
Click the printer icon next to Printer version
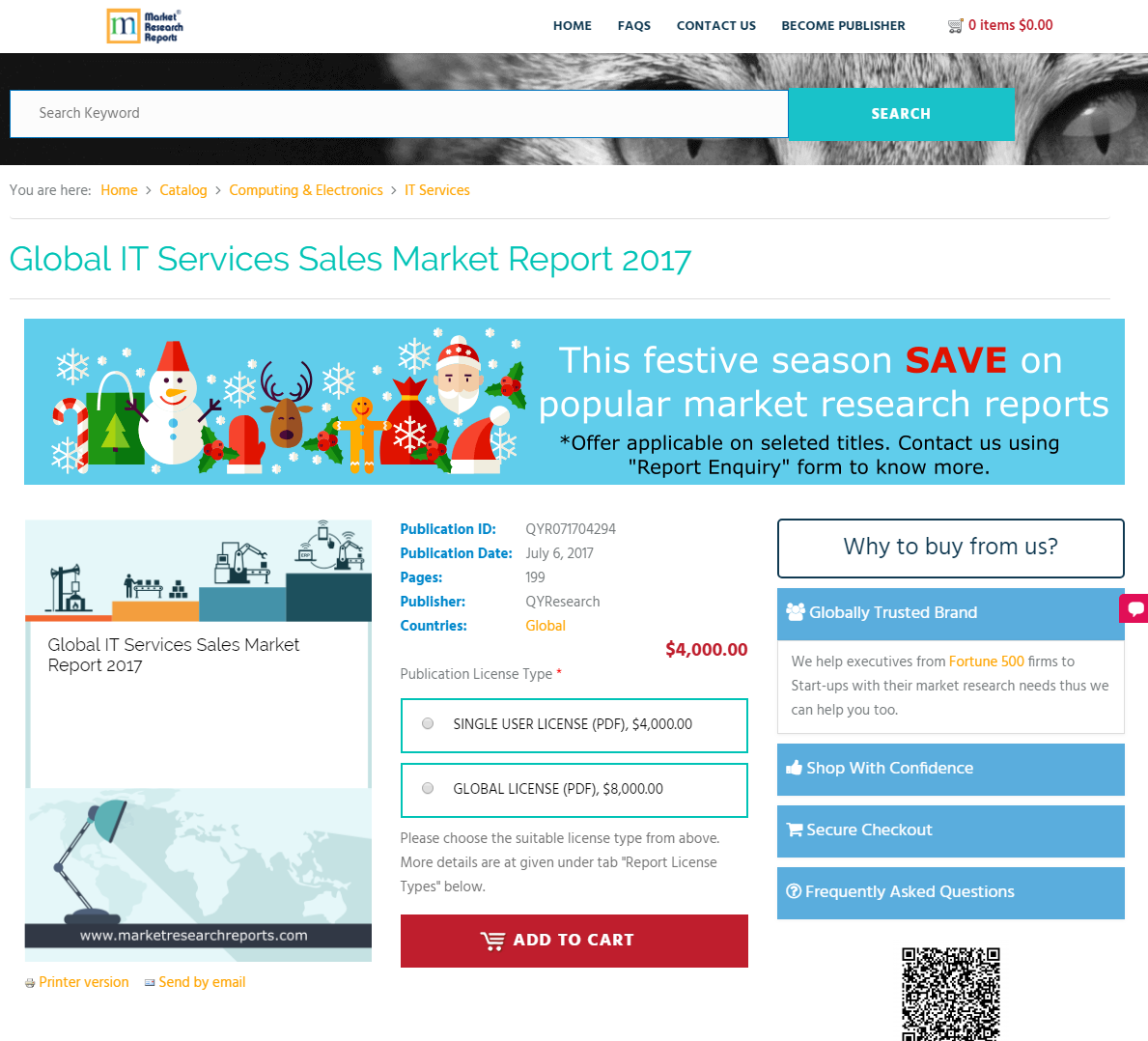point(30,983)
